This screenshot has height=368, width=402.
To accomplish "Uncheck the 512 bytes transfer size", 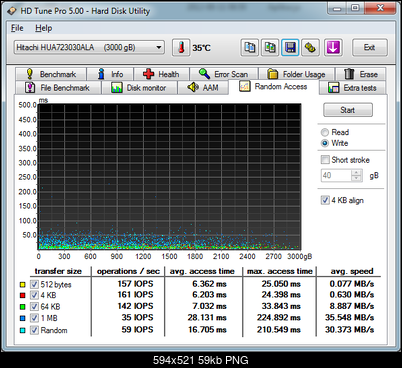I will (x=34, y=284).
